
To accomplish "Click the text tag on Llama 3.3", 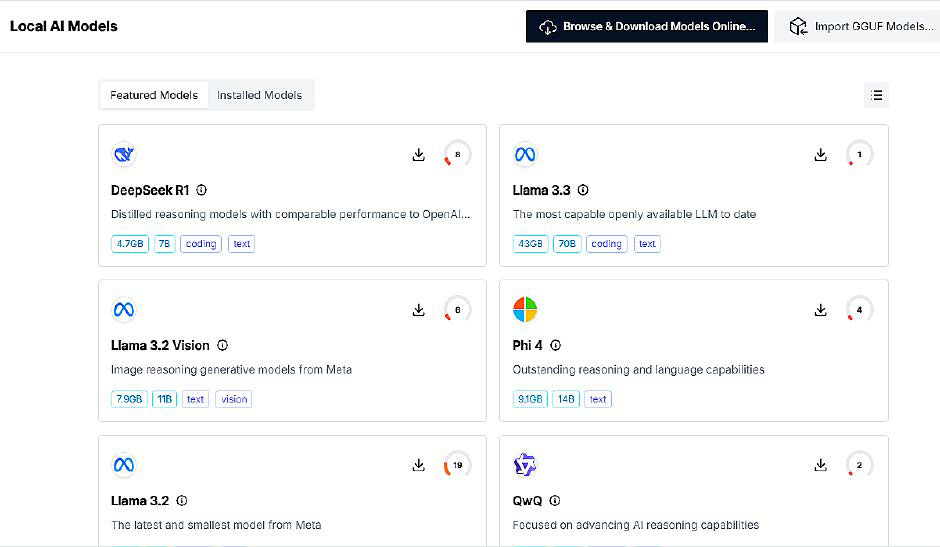I will pos(647,244).
